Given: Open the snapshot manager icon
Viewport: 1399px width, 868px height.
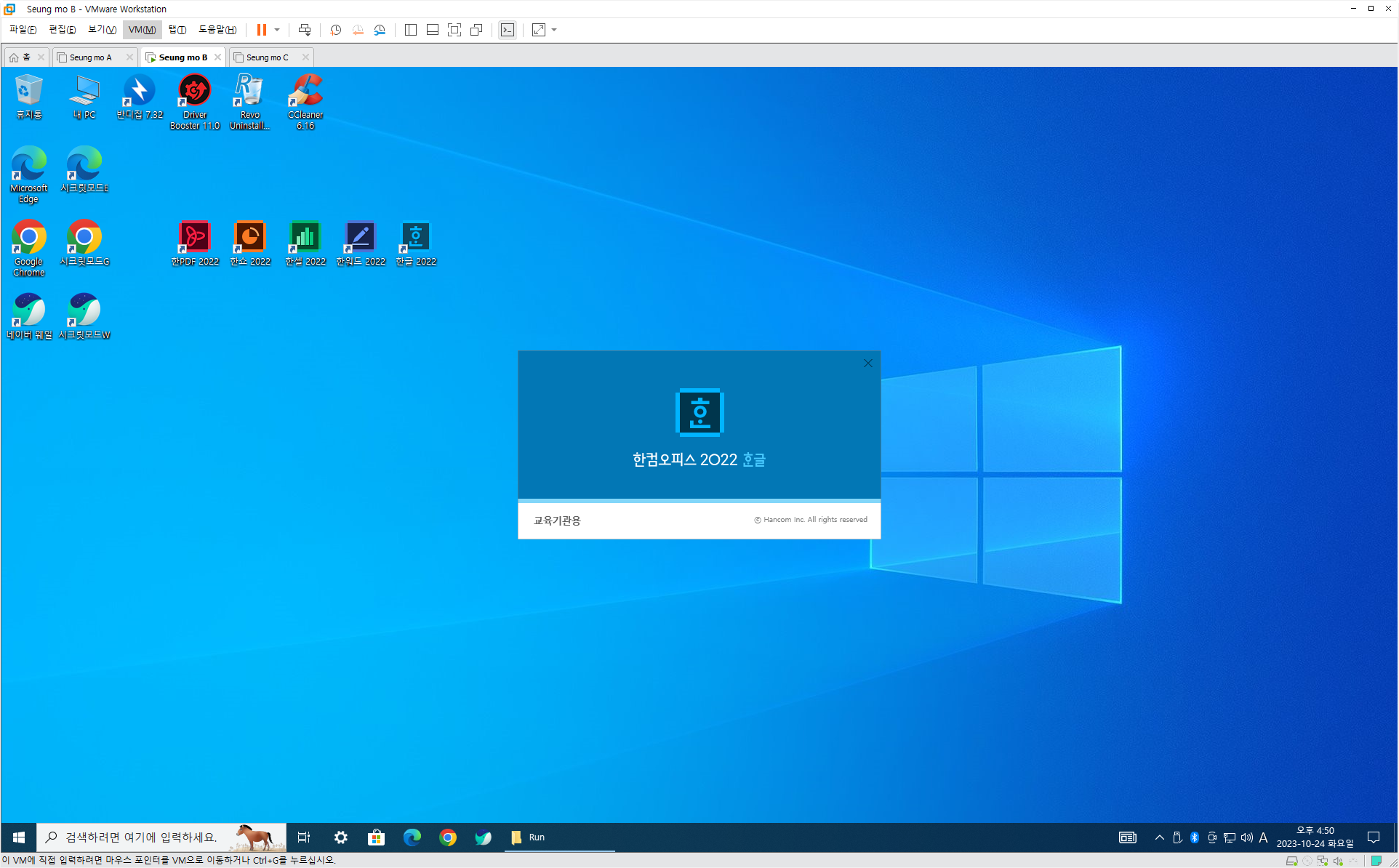Looking at the screenshot, I should [380, 30].
